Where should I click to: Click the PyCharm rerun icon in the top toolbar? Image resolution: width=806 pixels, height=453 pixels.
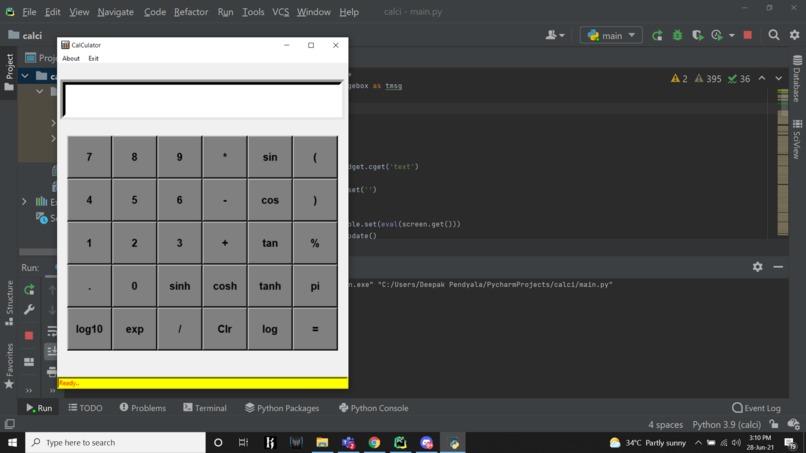click(x=657, y=35)
